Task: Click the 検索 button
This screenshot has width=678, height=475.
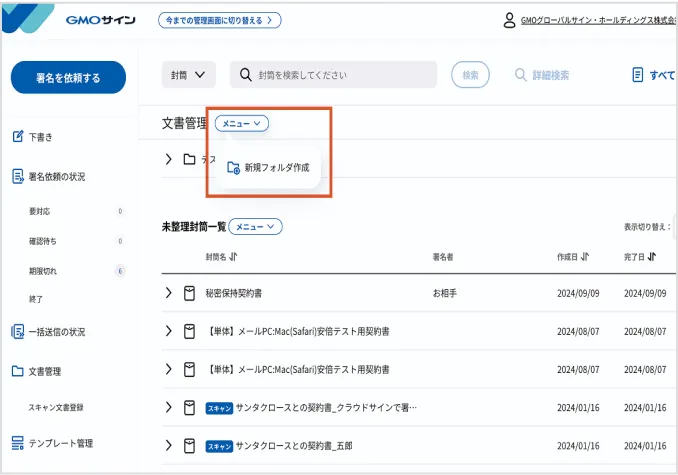Action: pos(470,75)
